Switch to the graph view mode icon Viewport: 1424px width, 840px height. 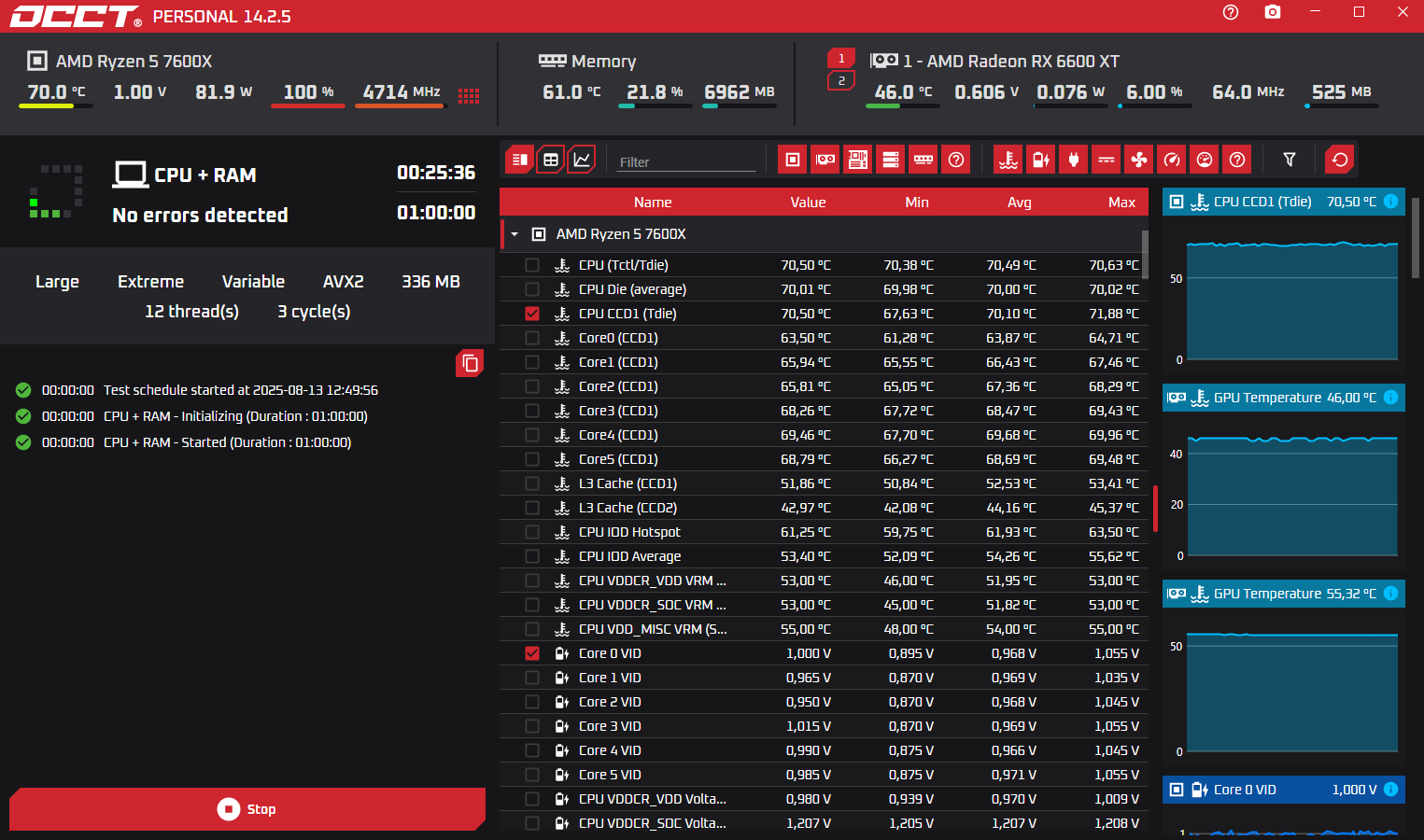[x=582, y=160]
